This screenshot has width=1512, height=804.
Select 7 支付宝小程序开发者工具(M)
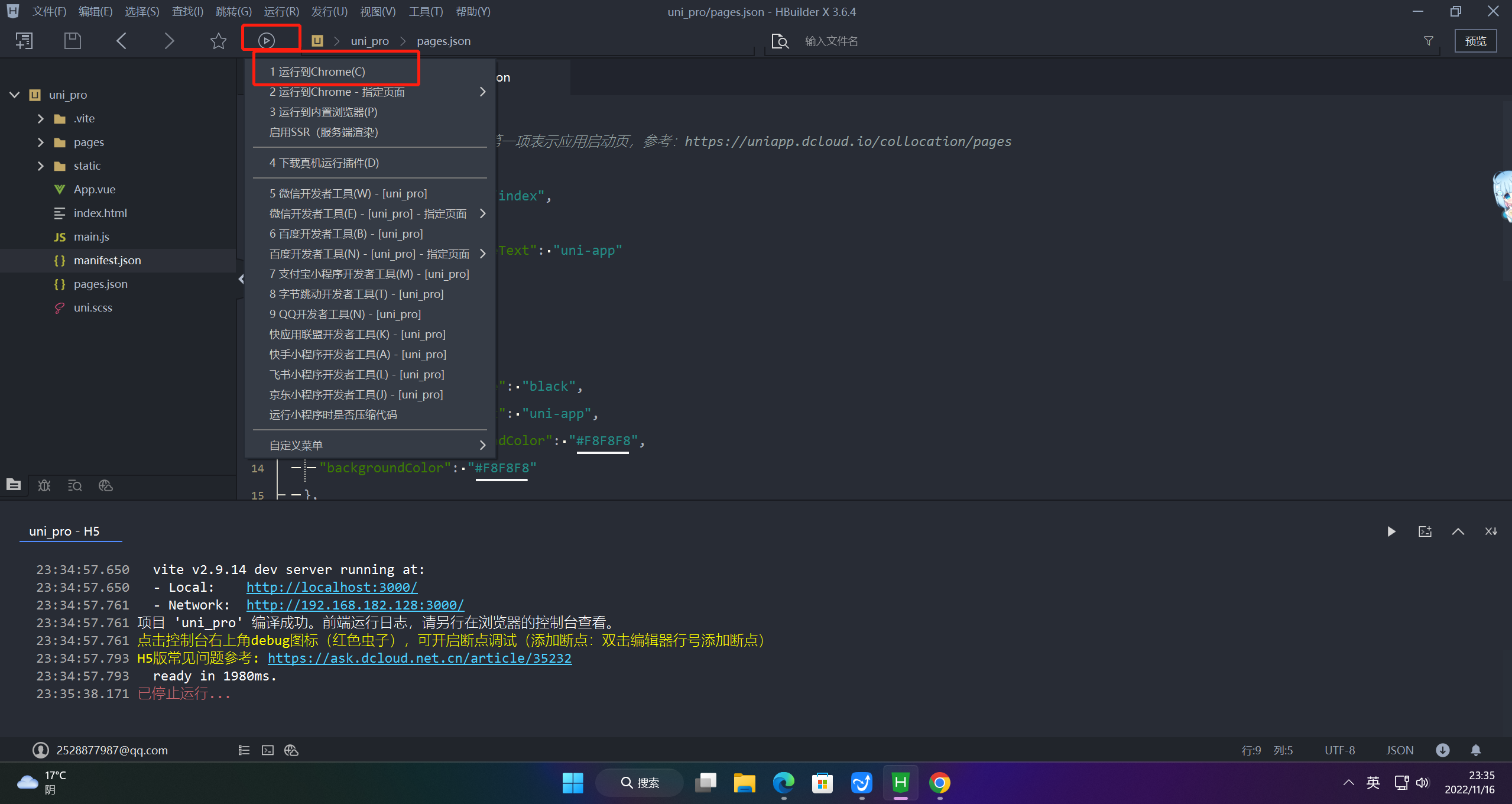tap(370, 274)
